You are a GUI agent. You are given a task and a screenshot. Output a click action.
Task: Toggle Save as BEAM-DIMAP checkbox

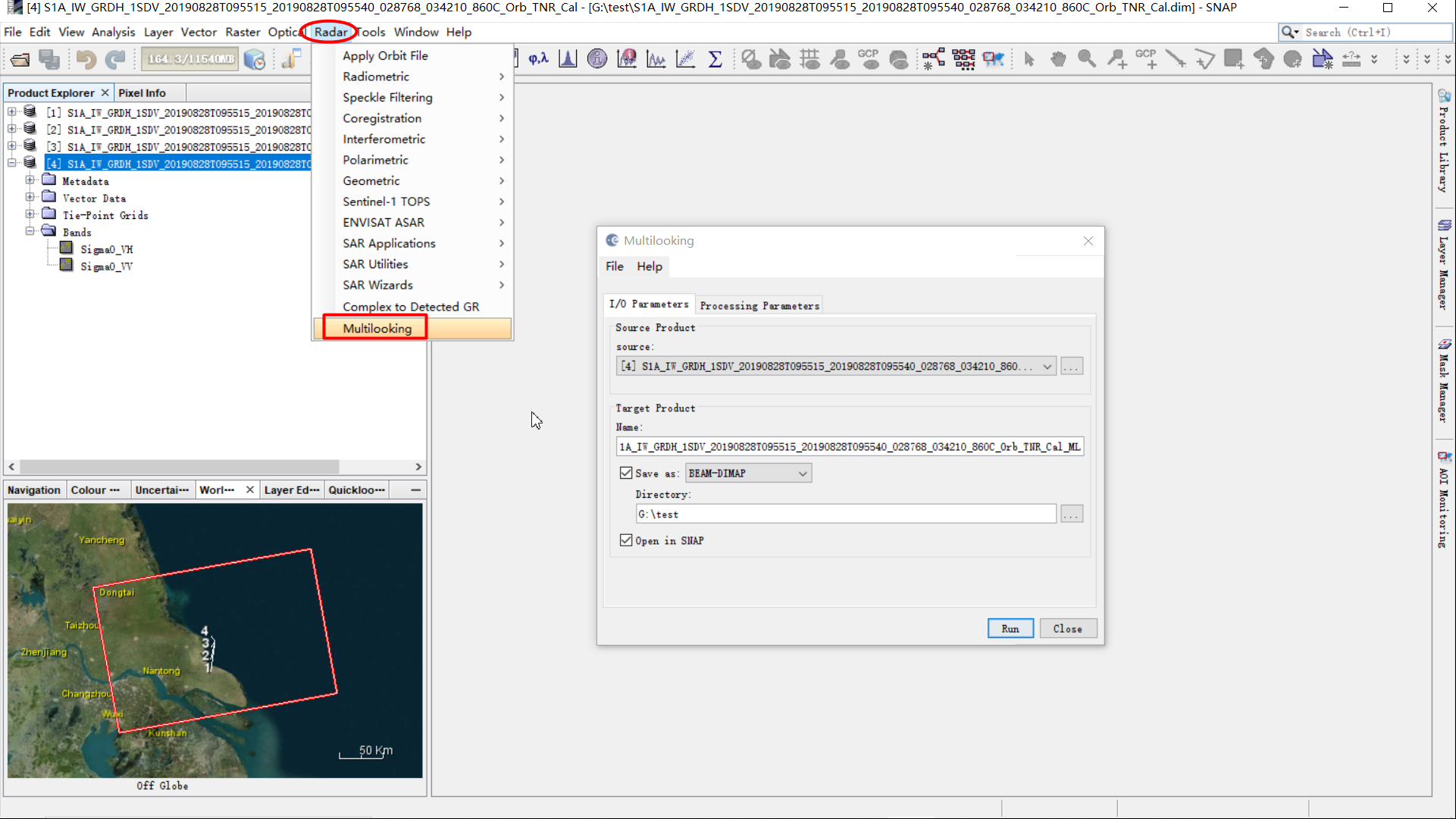(x=626, y=472)
